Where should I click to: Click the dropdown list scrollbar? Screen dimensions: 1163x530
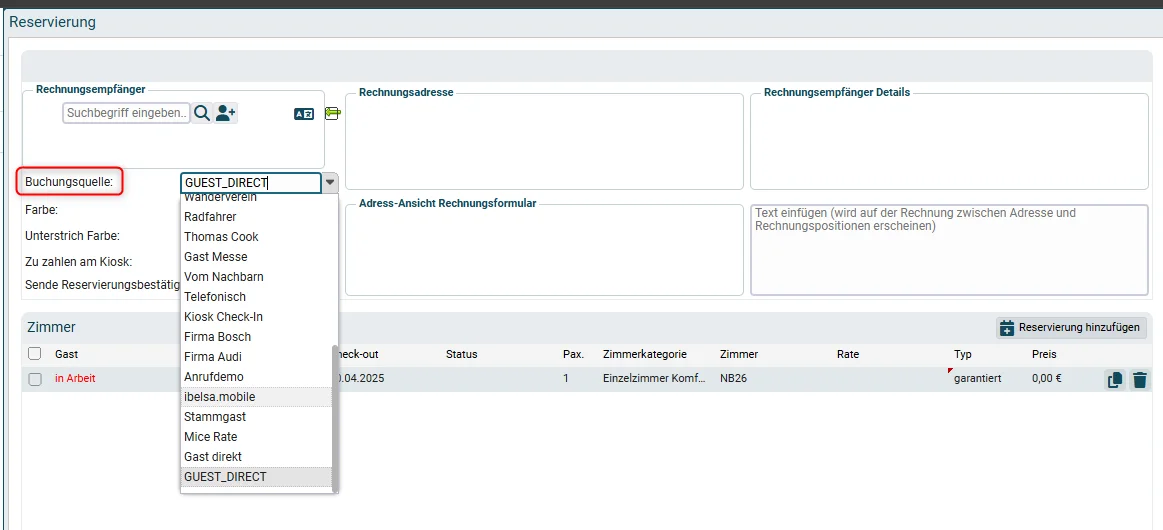point(335,419)
